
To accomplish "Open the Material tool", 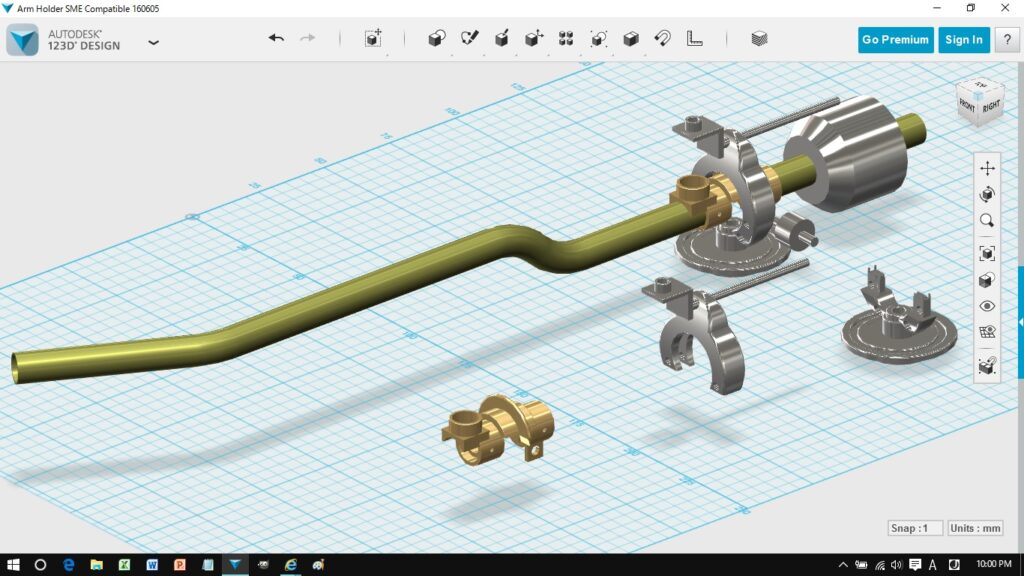I will [x=759, y=39].
